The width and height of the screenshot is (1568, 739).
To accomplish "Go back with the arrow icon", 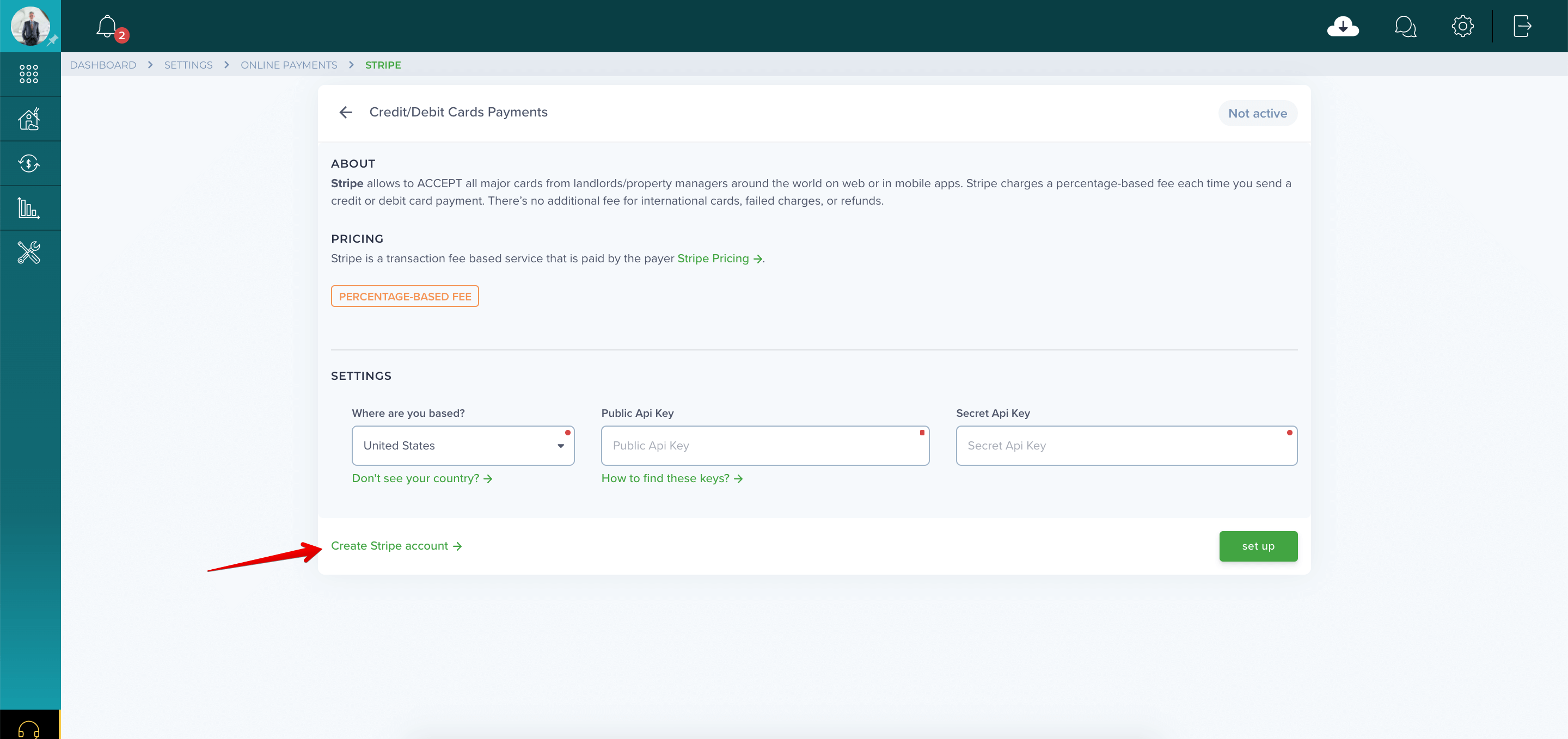I will coord(346,112).
